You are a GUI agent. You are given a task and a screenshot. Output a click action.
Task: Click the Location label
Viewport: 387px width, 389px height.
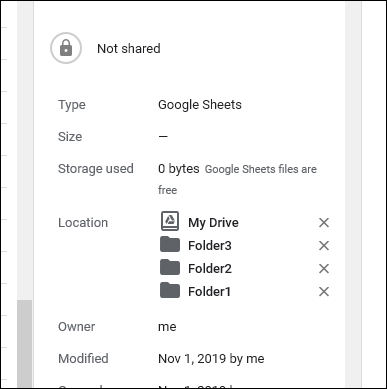coord(83,223)
